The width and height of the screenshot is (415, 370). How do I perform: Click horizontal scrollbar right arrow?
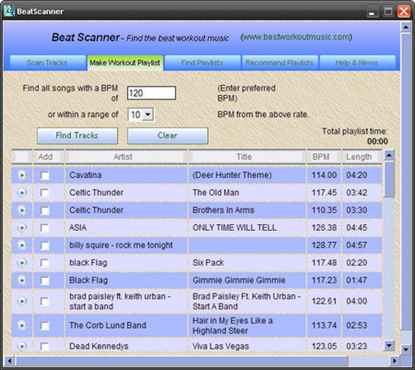pyautogui.click(x=395, y=361)
